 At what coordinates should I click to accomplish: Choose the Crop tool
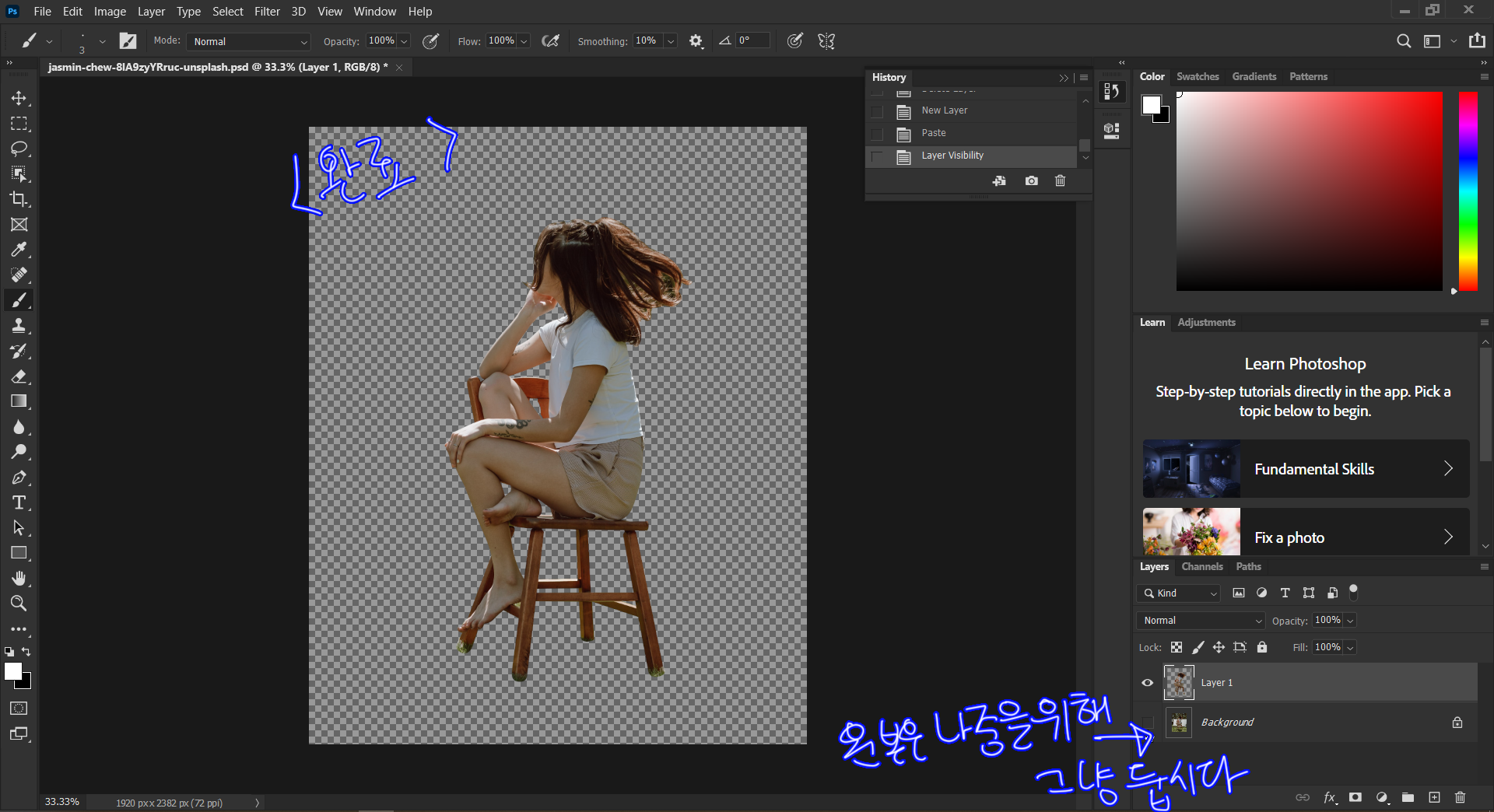click(19, 199)
